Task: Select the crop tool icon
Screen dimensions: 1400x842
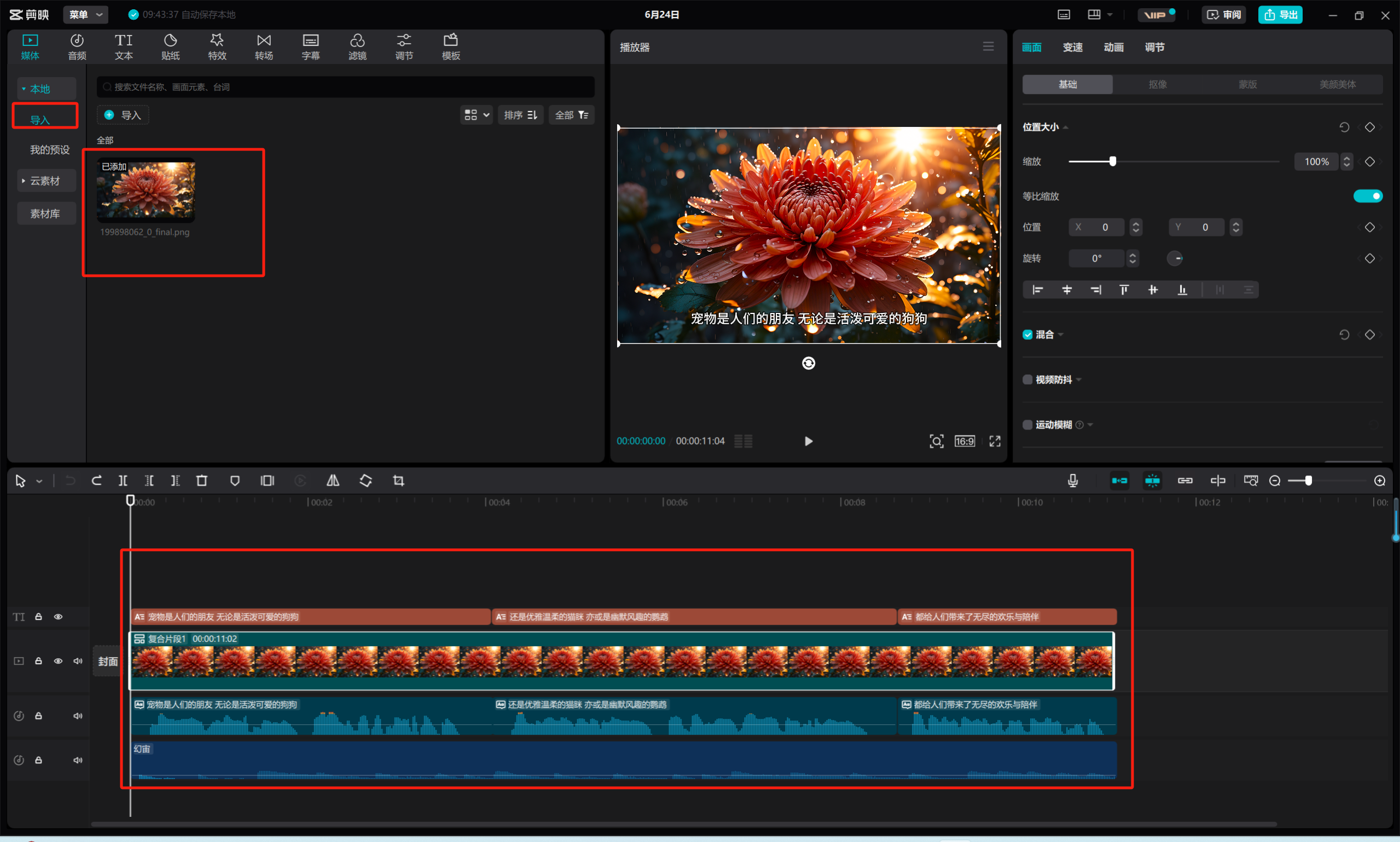Action: pyautogui.click(x=398, y=480)
